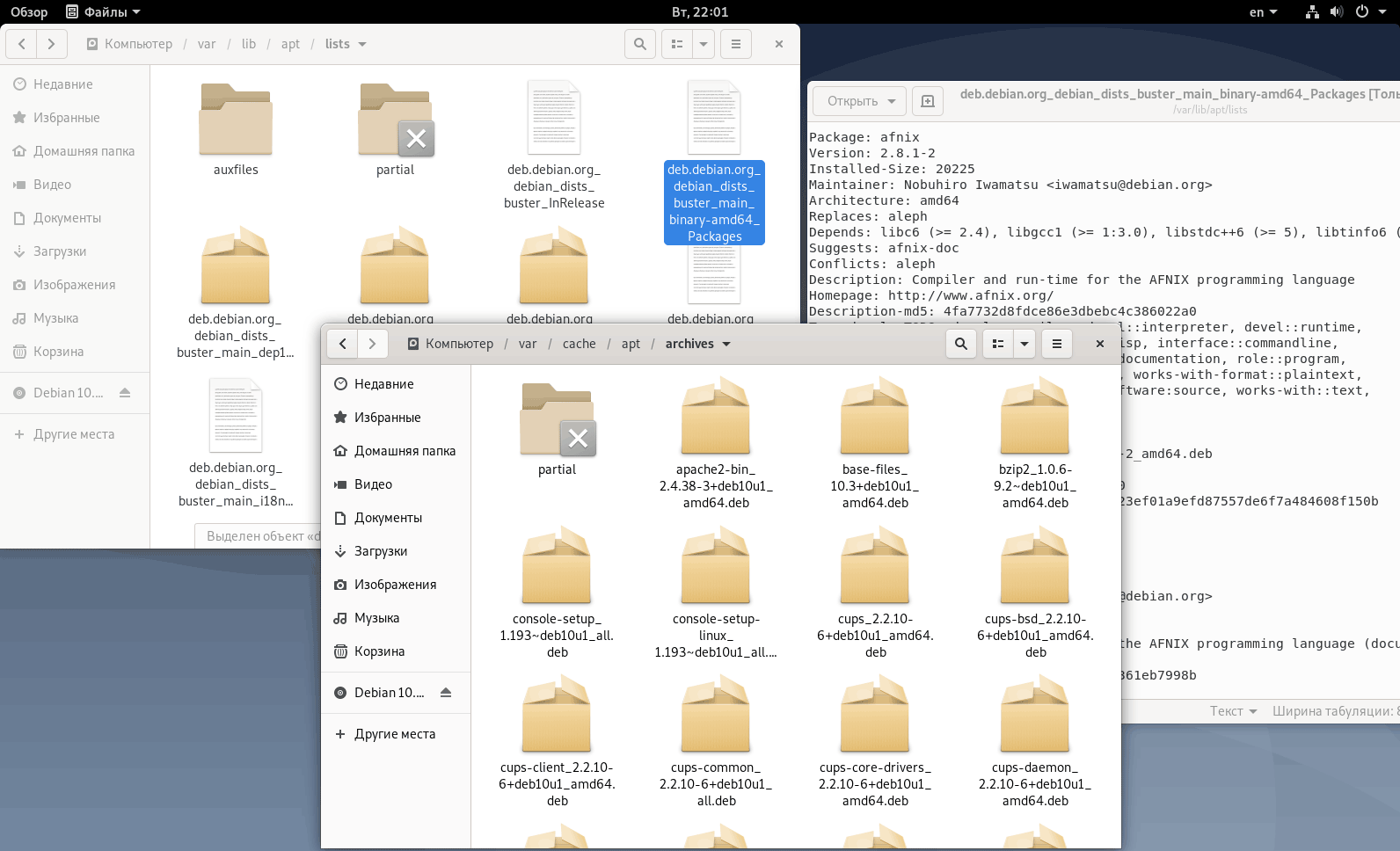
Task: Go back in the archives window
Action: (343, 344)
